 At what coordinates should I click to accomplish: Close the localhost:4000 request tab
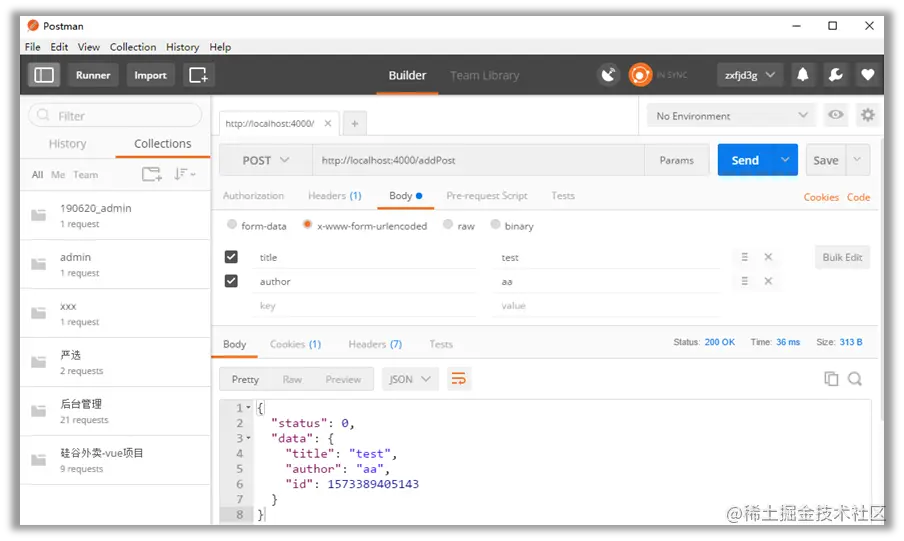(x=327, y=123)
